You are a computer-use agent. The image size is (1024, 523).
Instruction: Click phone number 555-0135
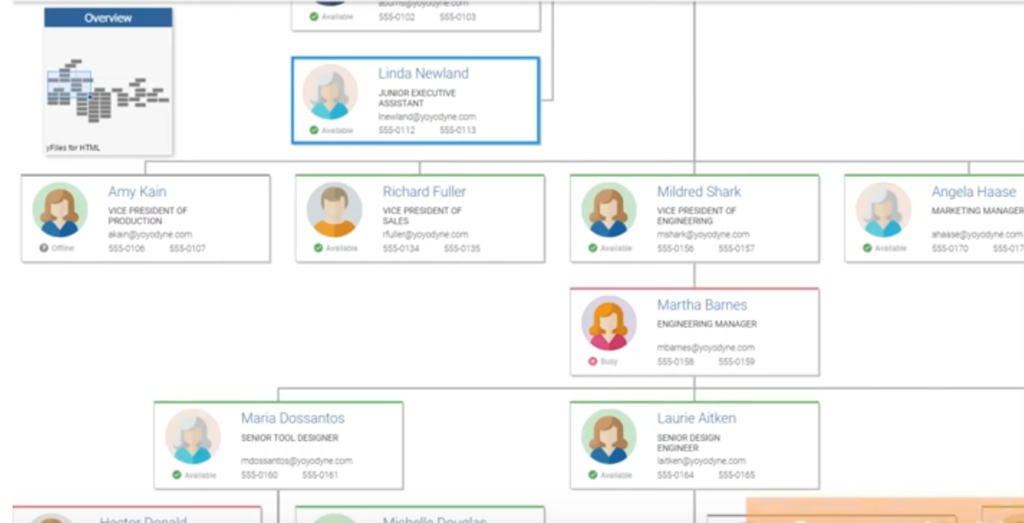click(x=462, y=248)
